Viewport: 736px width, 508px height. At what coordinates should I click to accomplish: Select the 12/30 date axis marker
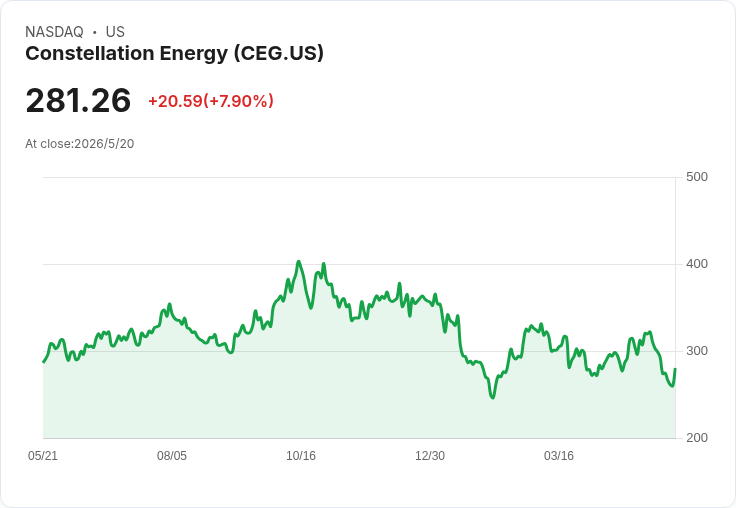[430, 455]
